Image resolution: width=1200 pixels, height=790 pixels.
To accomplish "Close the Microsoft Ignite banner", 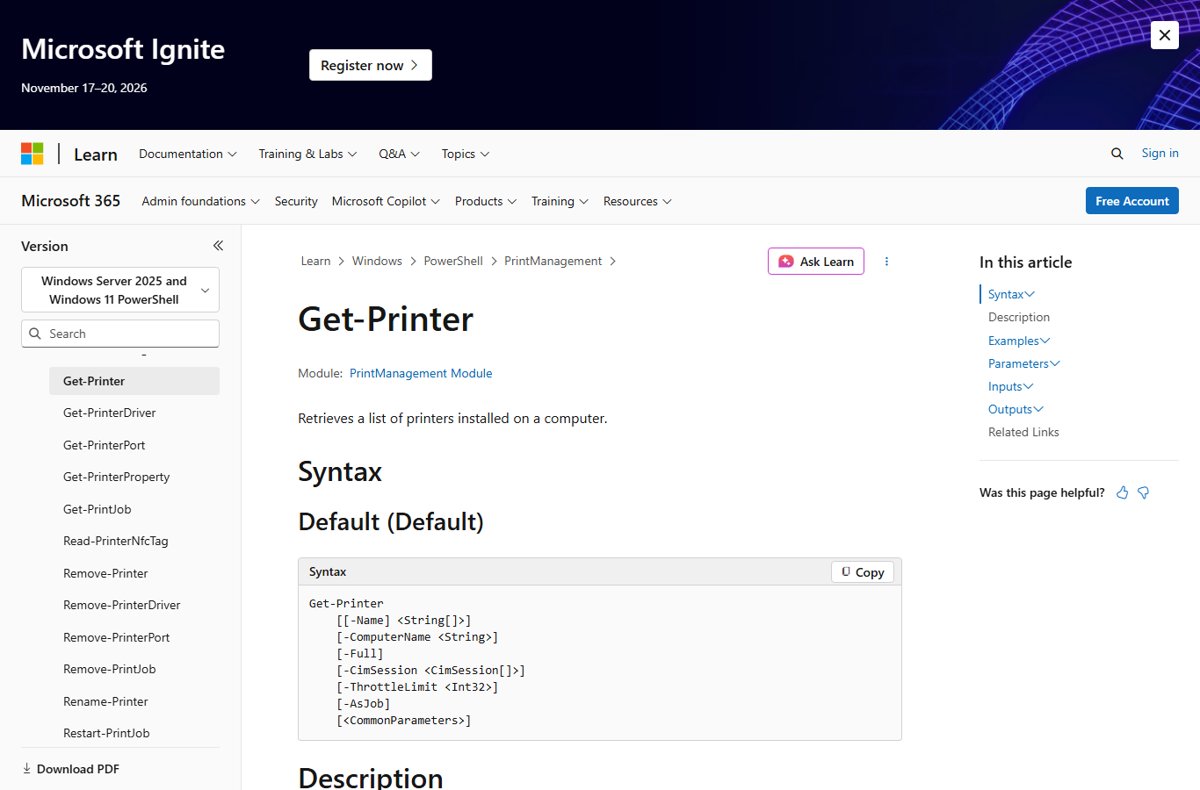I will click(1164, 35).
